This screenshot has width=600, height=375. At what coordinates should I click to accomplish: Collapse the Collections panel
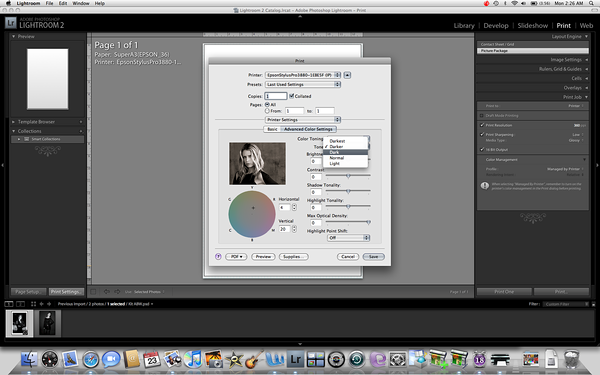[x=13, y=131]
